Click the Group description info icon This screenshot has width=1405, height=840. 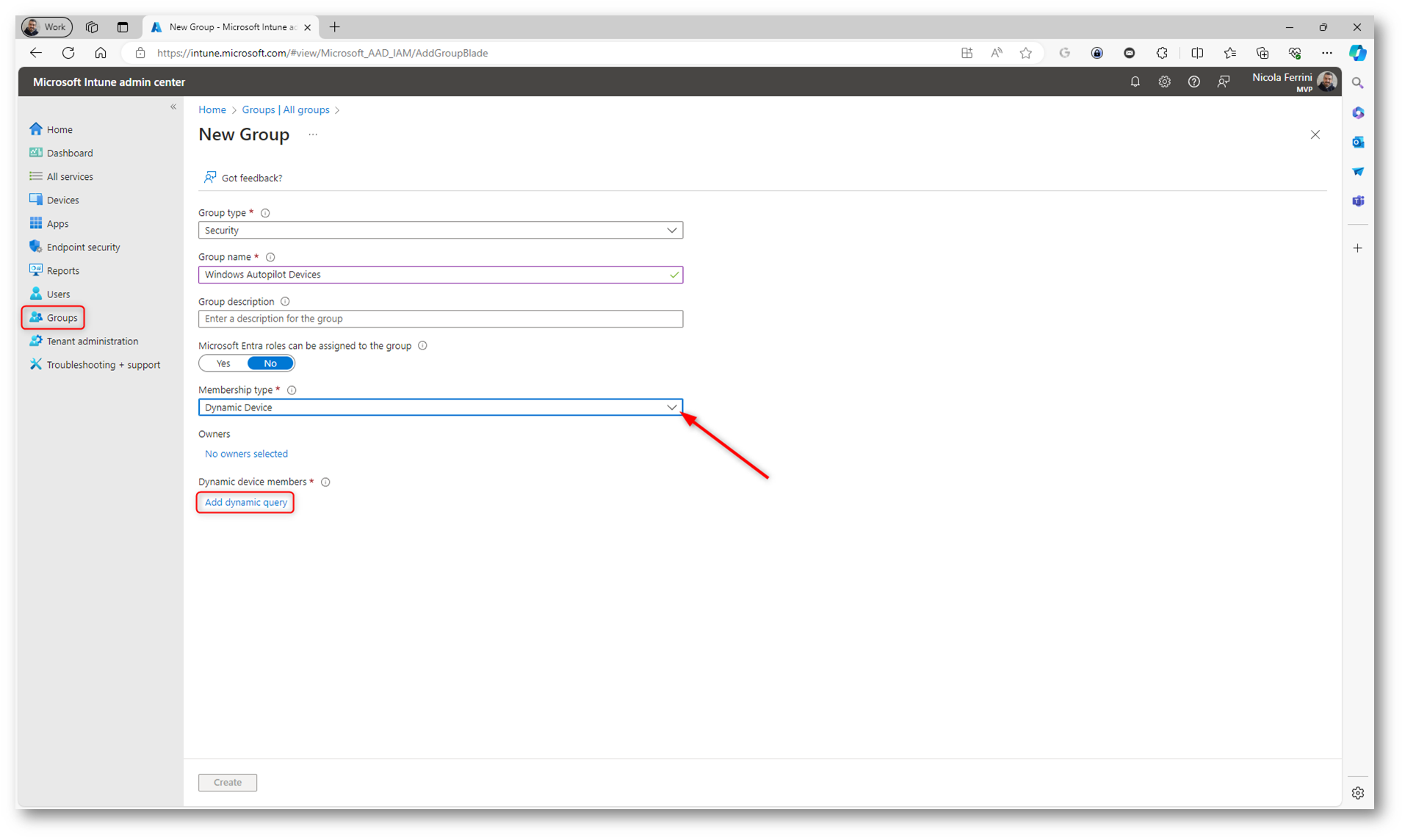click(x=285, y=302)
